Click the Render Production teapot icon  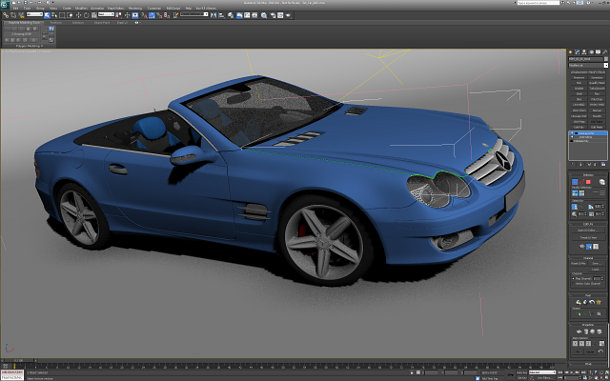(x=288, y=15)
